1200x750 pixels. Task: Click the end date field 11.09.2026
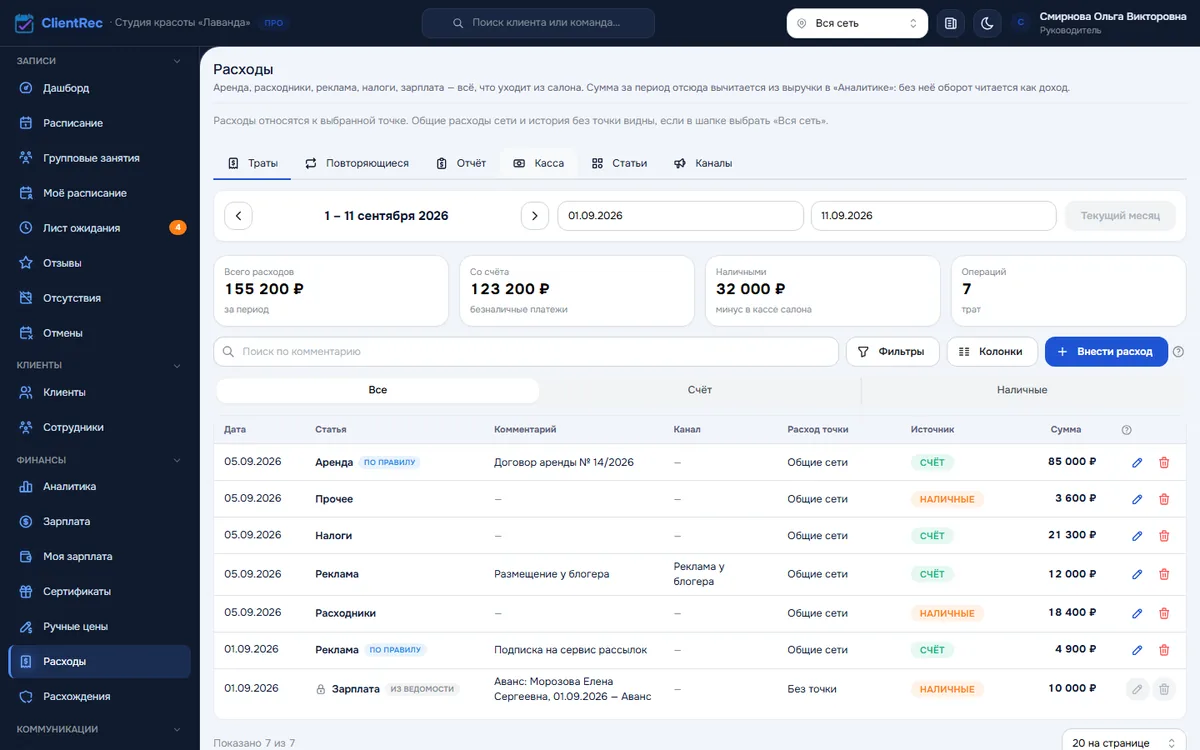click(x=933, y=216)
